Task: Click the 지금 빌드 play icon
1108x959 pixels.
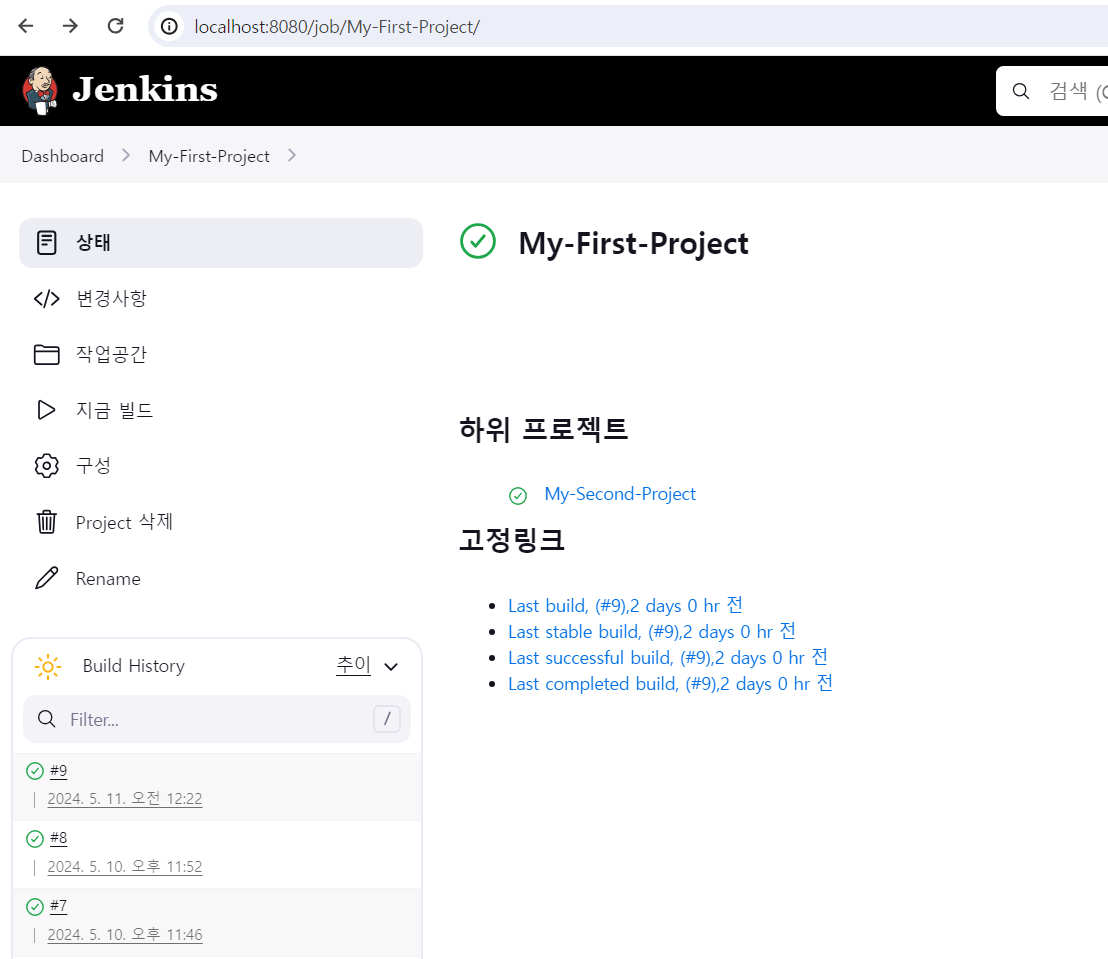Action: click(x=47, y=410)
